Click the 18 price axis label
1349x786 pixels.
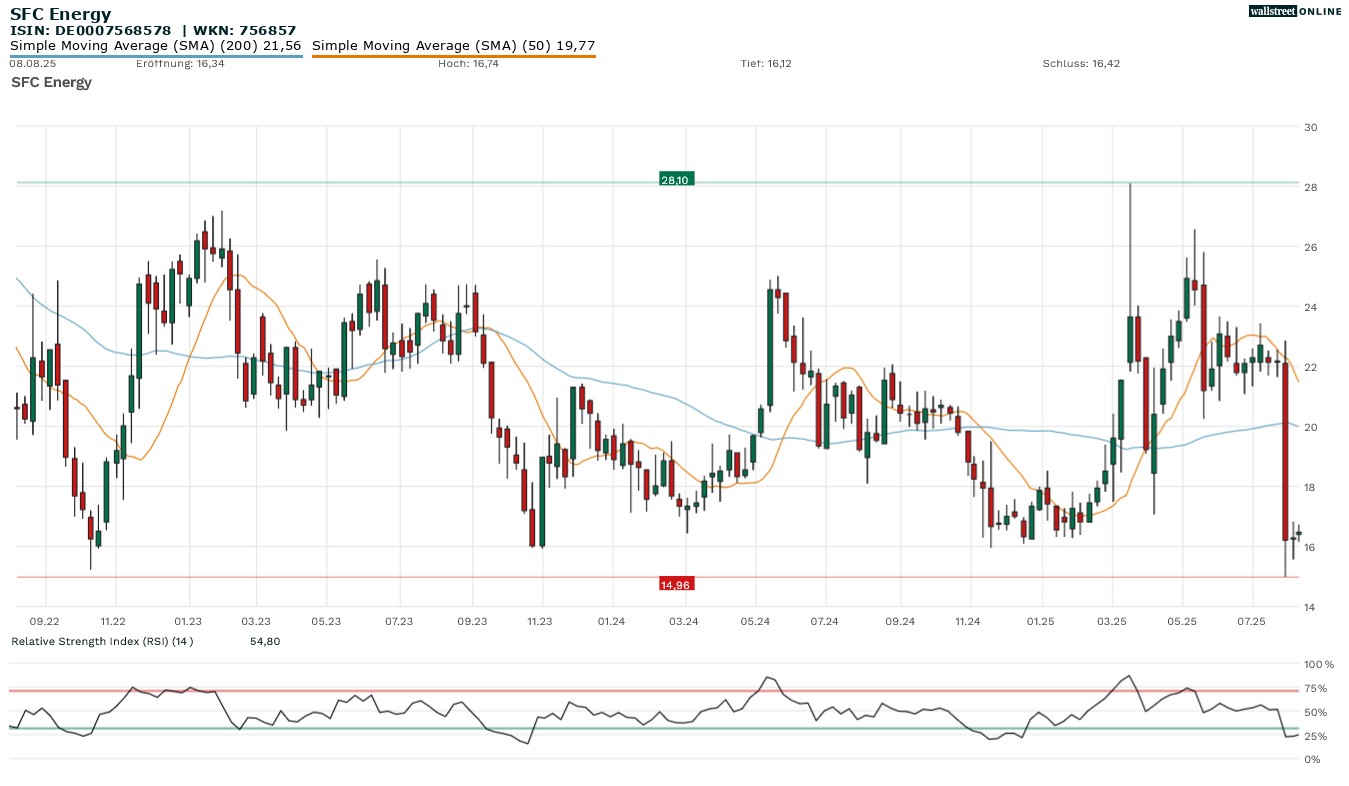pos(1310,487)
